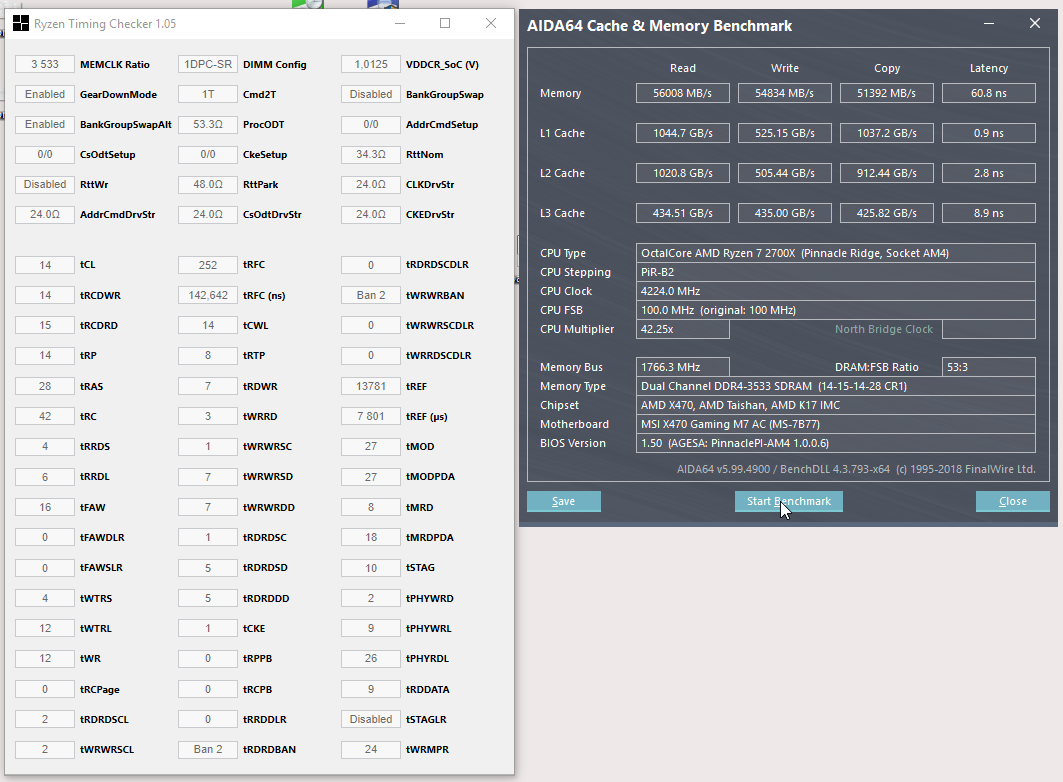The image size is (1063, 782).
Task: Click GearDownMode Enabled value
Action: pyautogui.click(x=45, y=94)
